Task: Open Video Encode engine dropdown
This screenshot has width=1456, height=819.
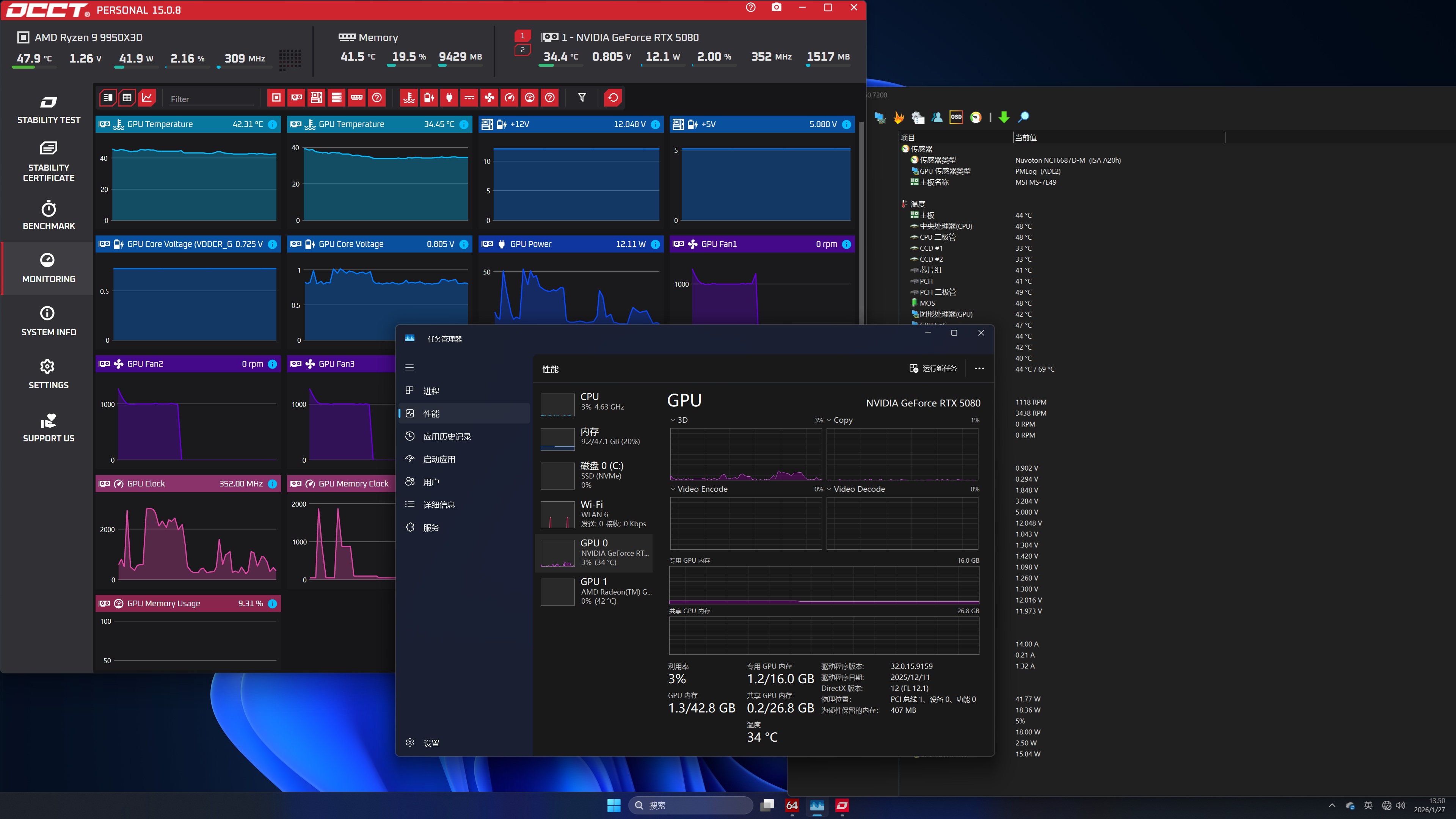Action: pos(673,489)
